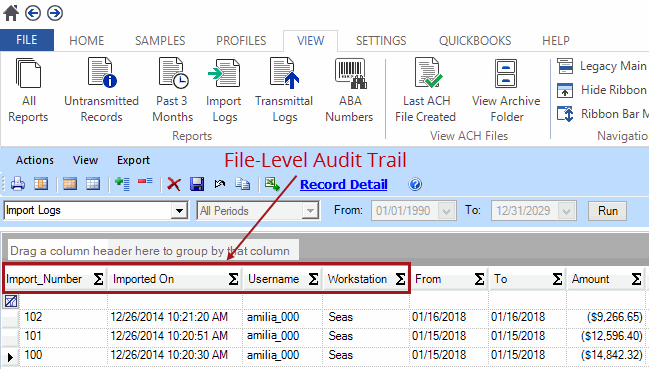
Task: View Last ACH File Created
Action: click(426, 90)
